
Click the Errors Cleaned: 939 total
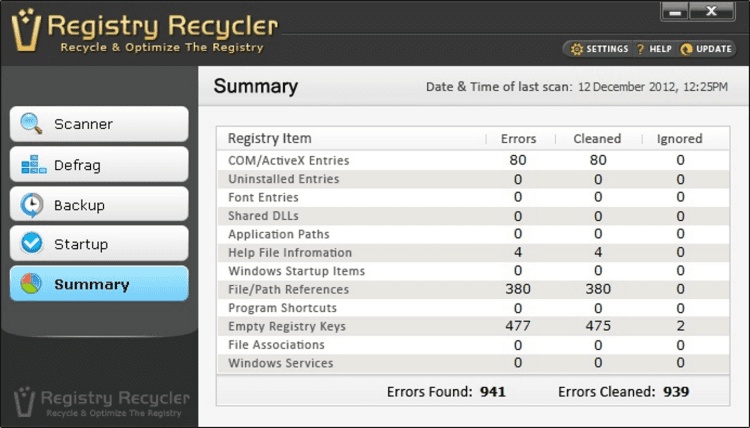(x=623, y=392)
